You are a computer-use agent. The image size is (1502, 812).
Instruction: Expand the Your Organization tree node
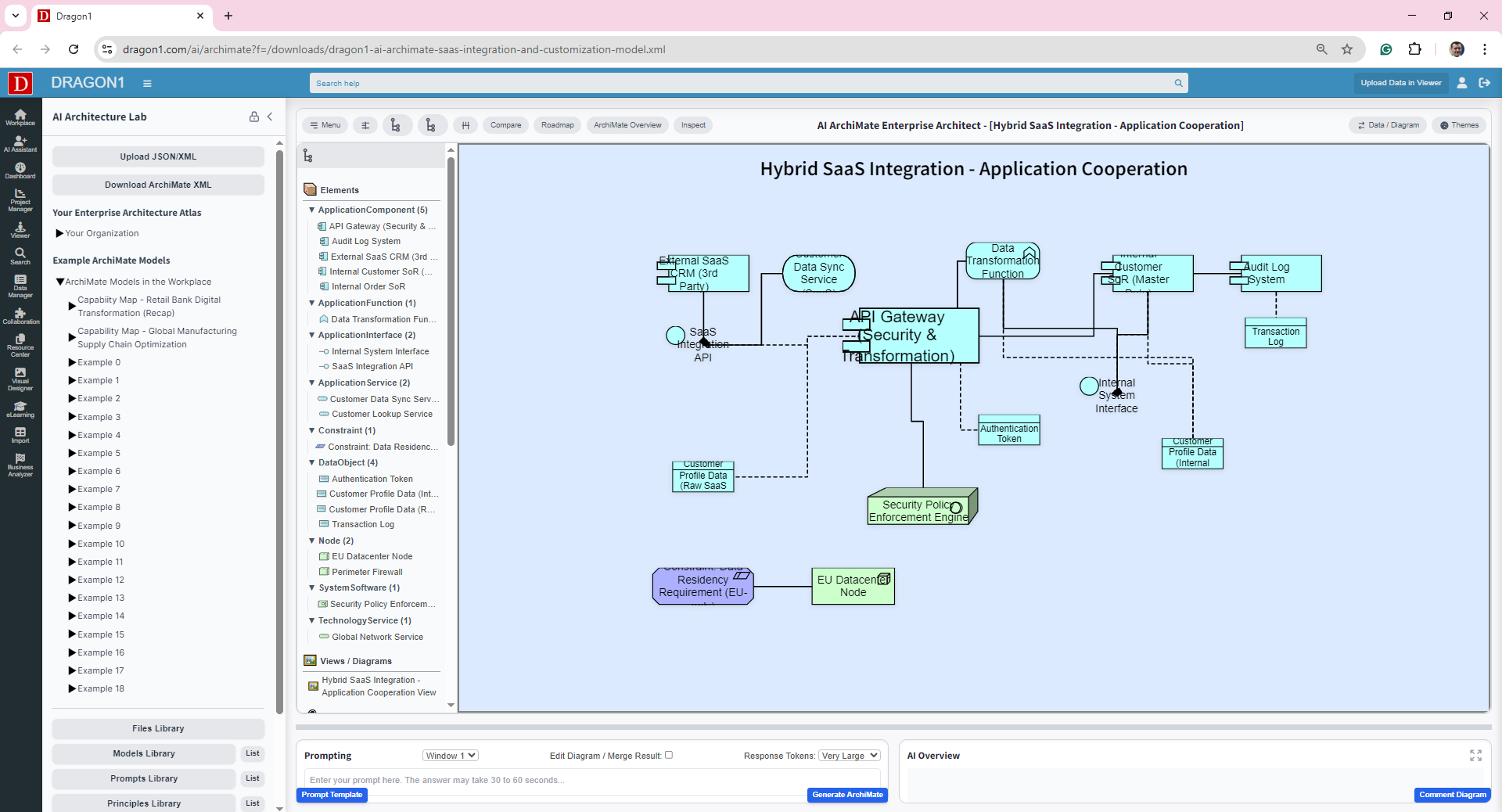[59, 233]
